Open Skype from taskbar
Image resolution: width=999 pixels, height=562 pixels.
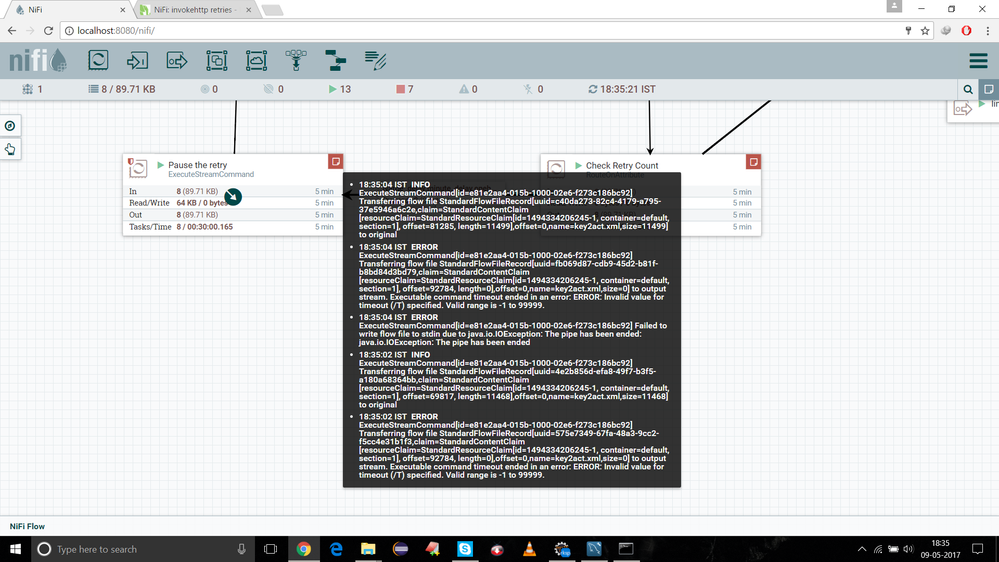pos(465,549)
